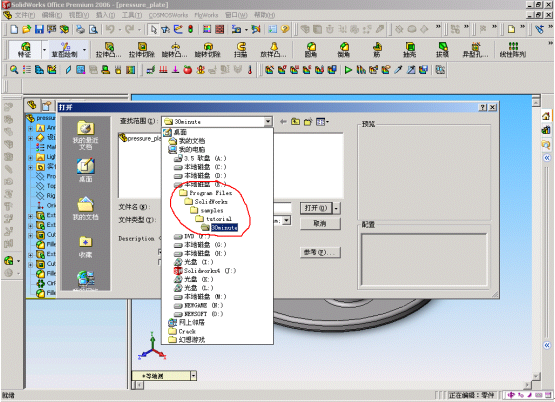Open the 文件(F) menu
The height and width of the screenshot is (402, 555).
[25, 15]
